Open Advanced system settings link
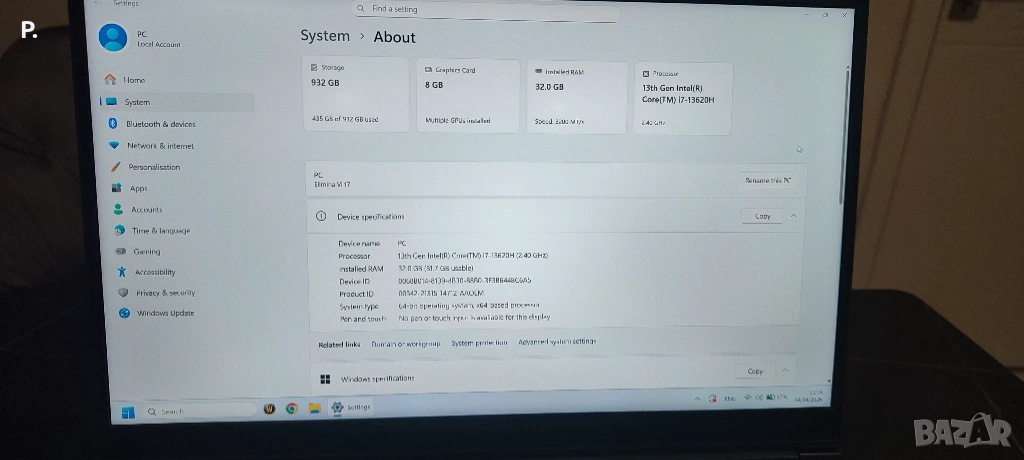 [557, 342]
